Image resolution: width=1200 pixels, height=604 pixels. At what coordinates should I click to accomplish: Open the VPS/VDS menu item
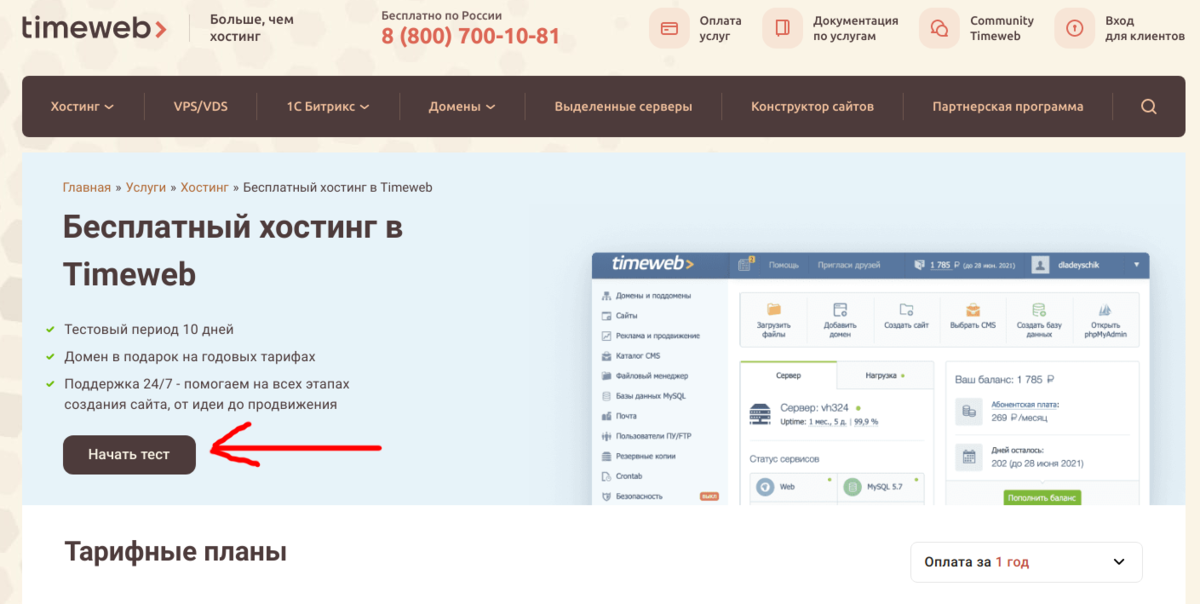tap(200, 107)
